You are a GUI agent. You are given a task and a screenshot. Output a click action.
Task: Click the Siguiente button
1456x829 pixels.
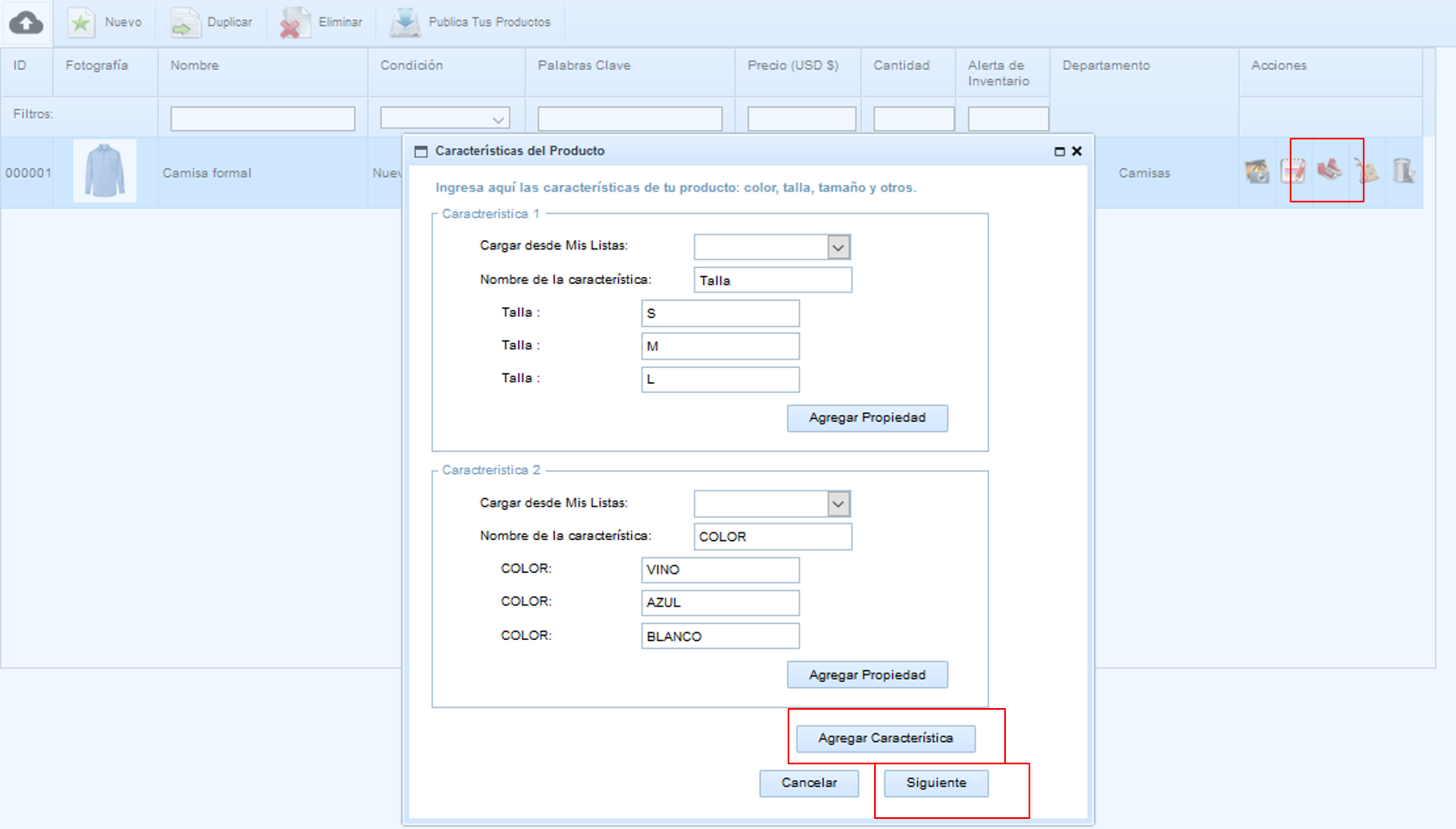(935, 783)
